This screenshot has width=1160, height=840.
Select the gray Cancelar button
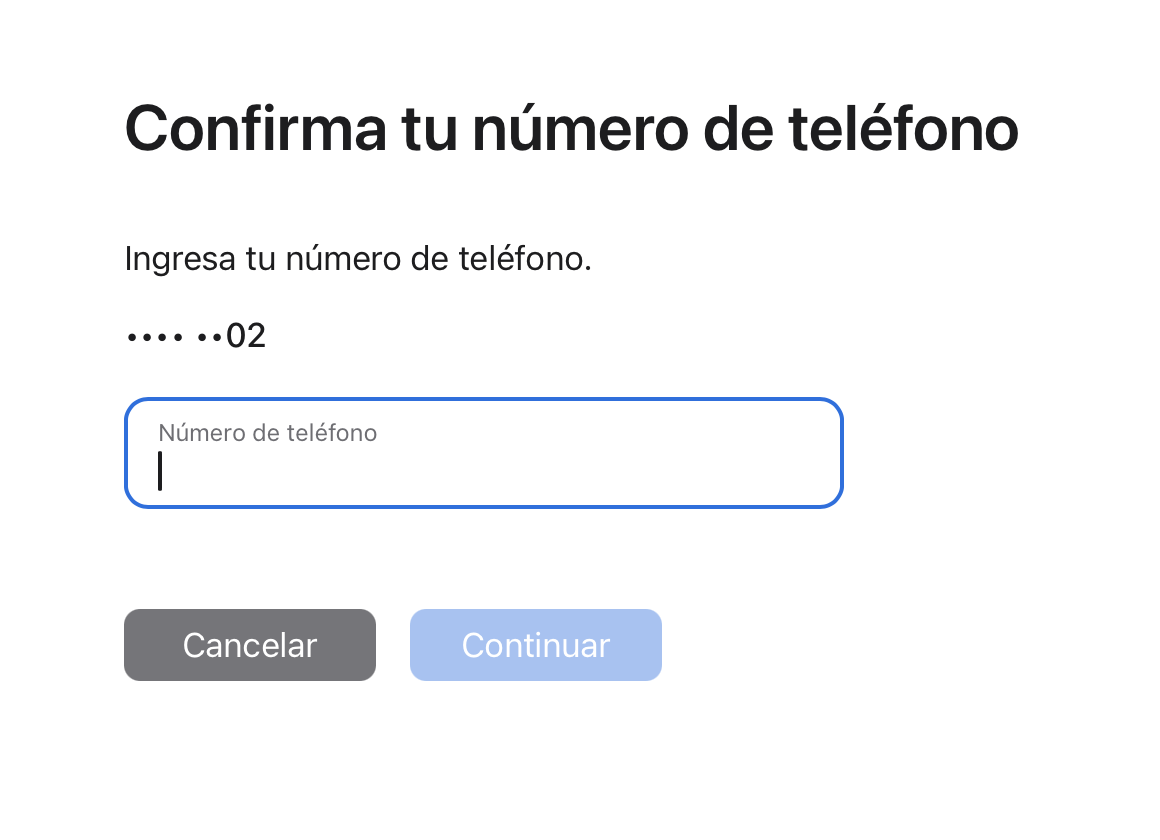[249, 645]
